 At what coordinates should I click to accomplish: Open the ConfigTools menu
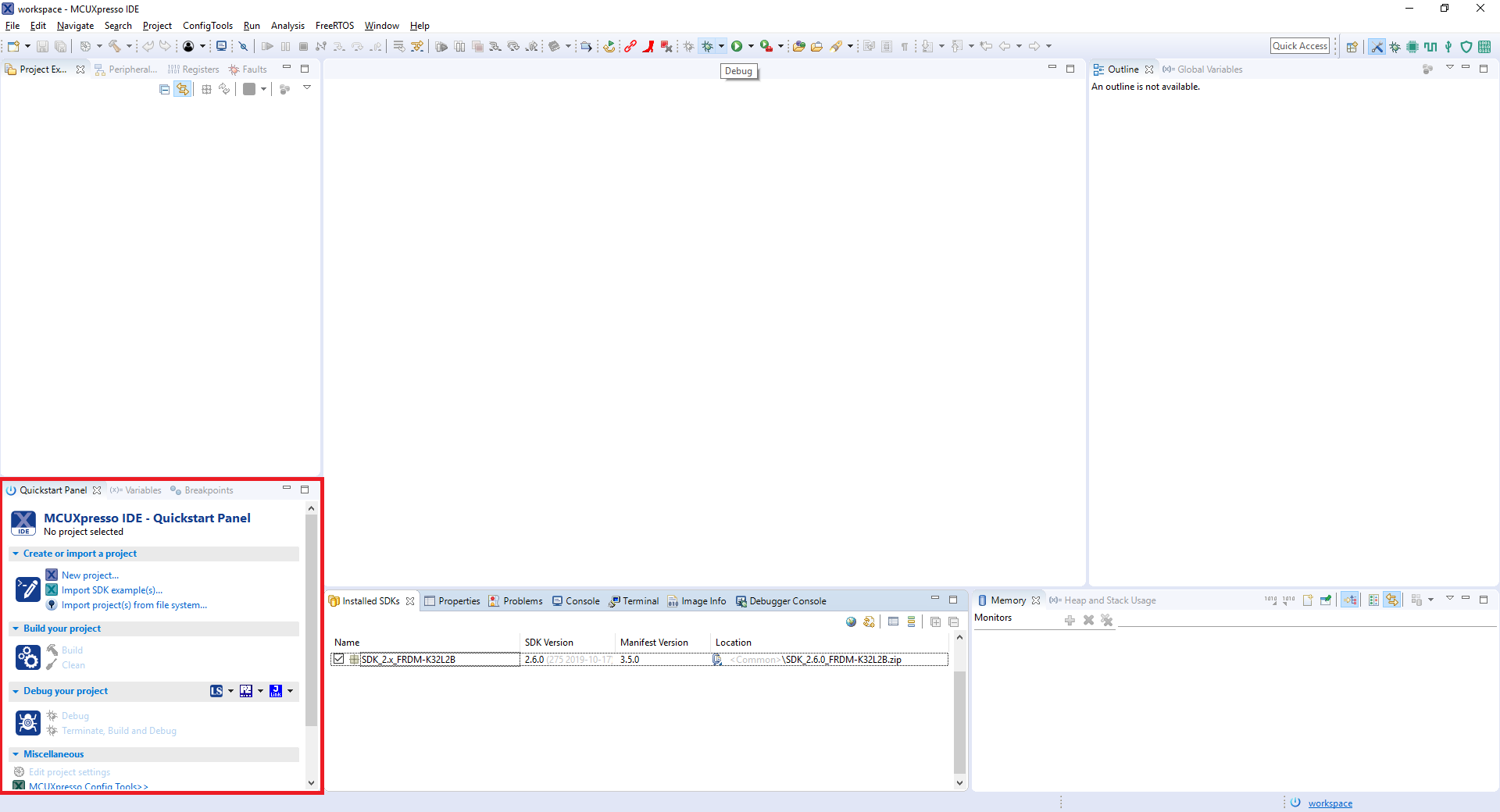click(x=207, y=26)
